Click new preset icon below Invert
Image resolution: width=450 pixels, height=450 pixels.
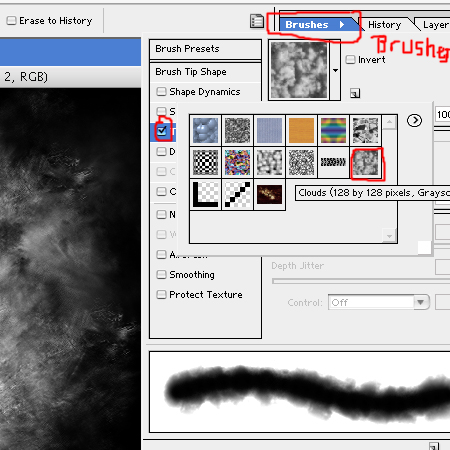355,93
